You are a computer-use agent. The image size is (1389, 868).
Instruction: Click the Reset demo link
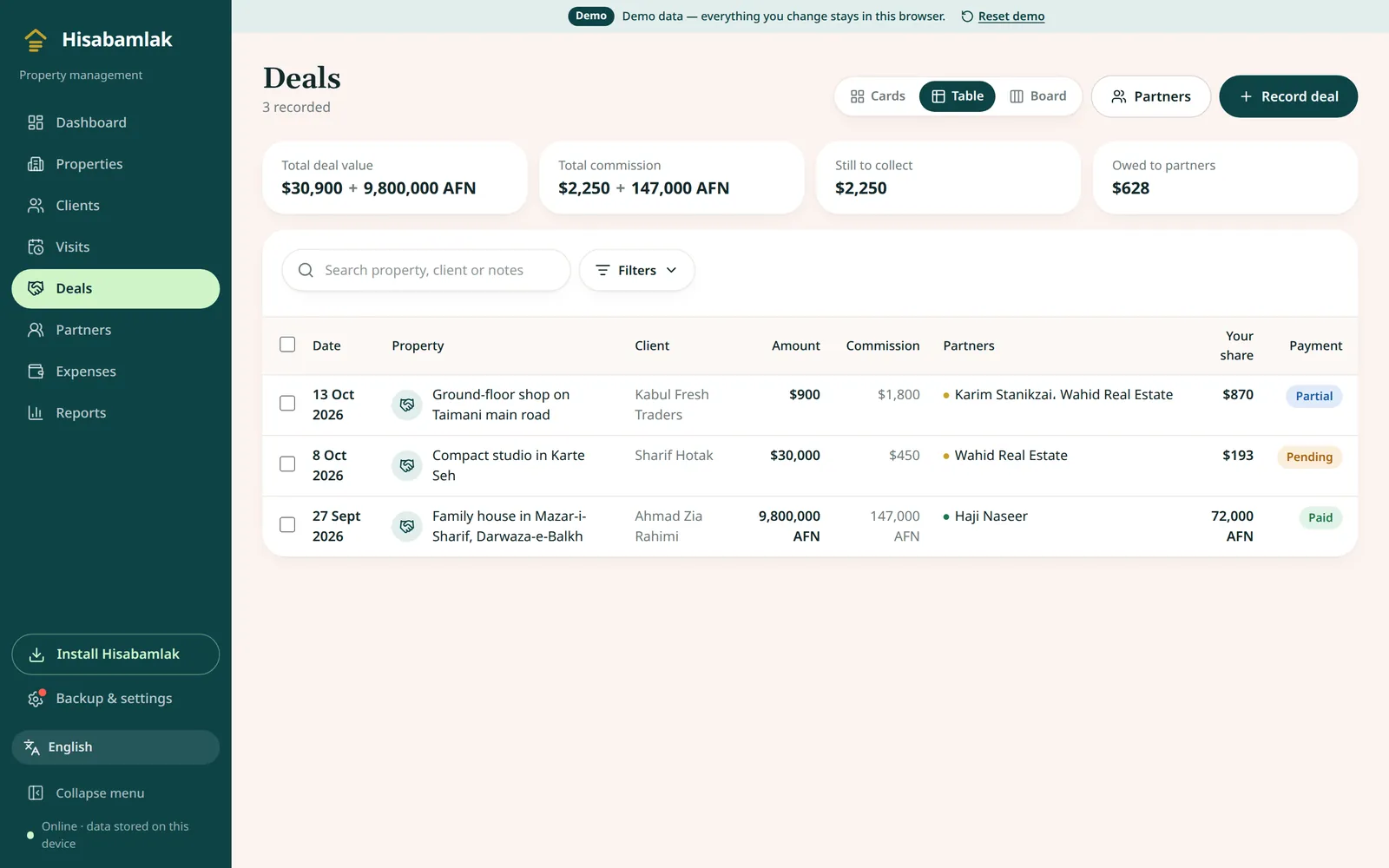point(1003,16)
